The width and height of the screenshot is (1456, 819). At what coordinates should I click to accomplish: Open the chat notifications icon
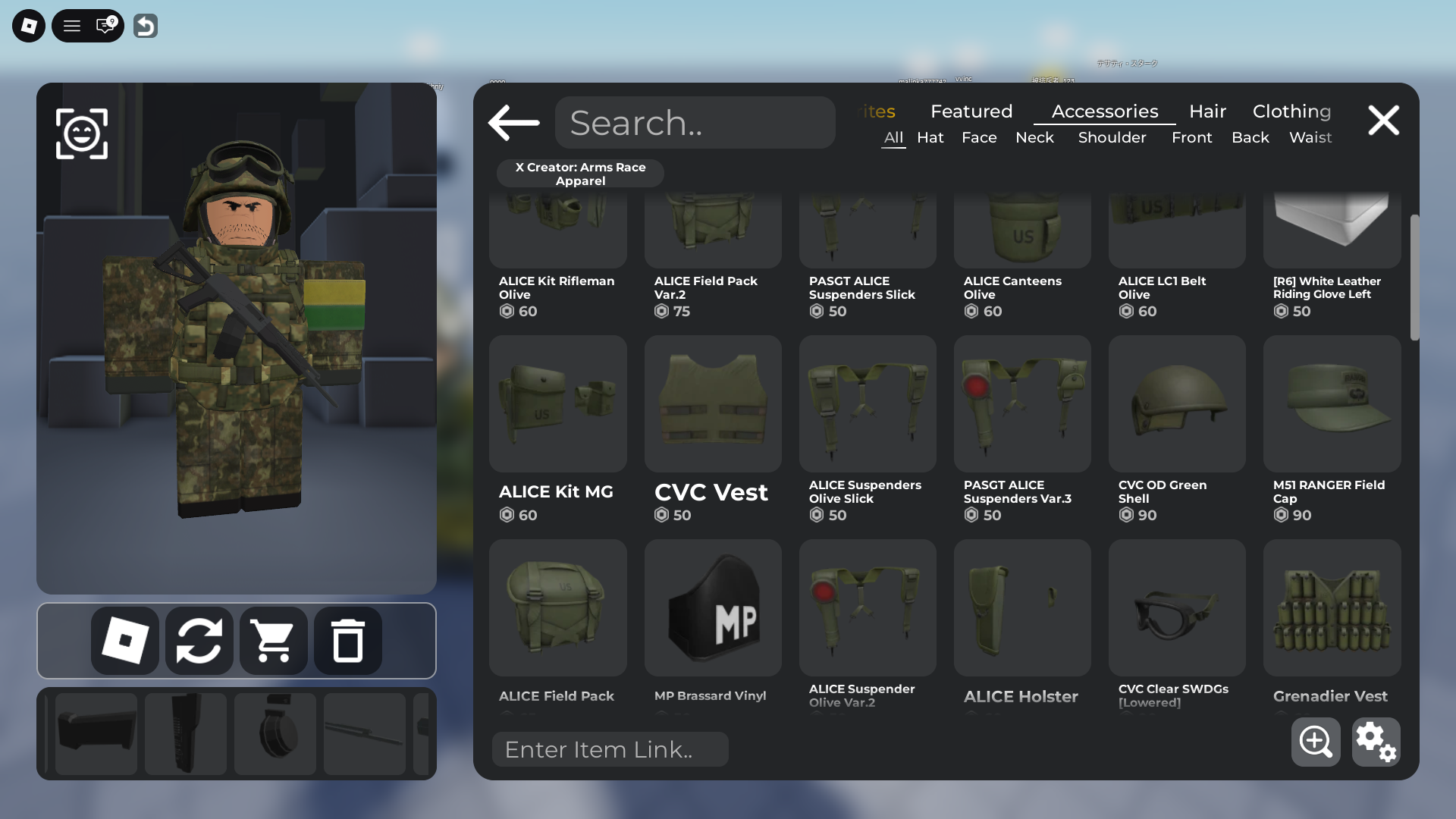(105, 27)
